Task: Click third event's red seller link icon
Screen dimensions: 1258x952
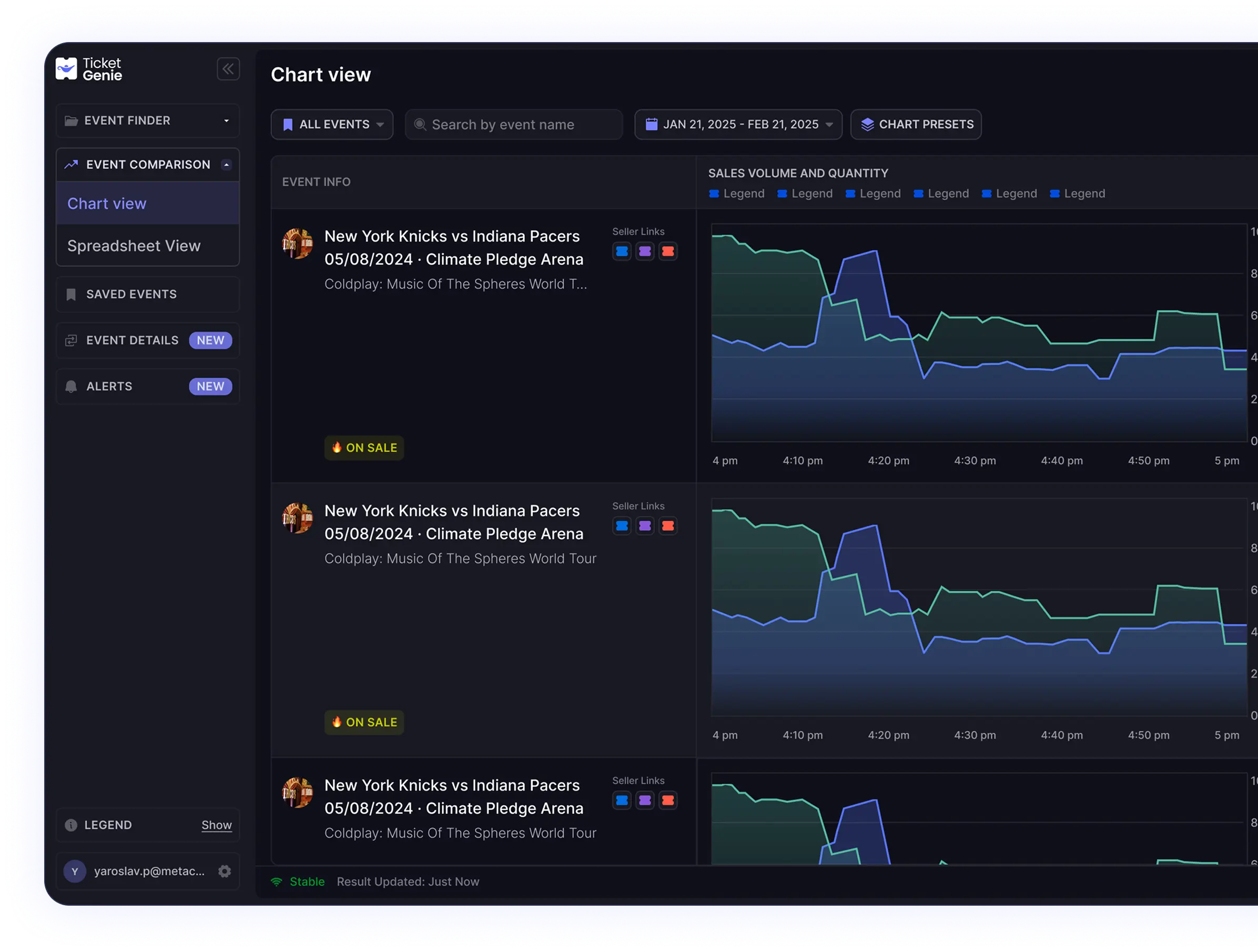Action: pos(668,800)
